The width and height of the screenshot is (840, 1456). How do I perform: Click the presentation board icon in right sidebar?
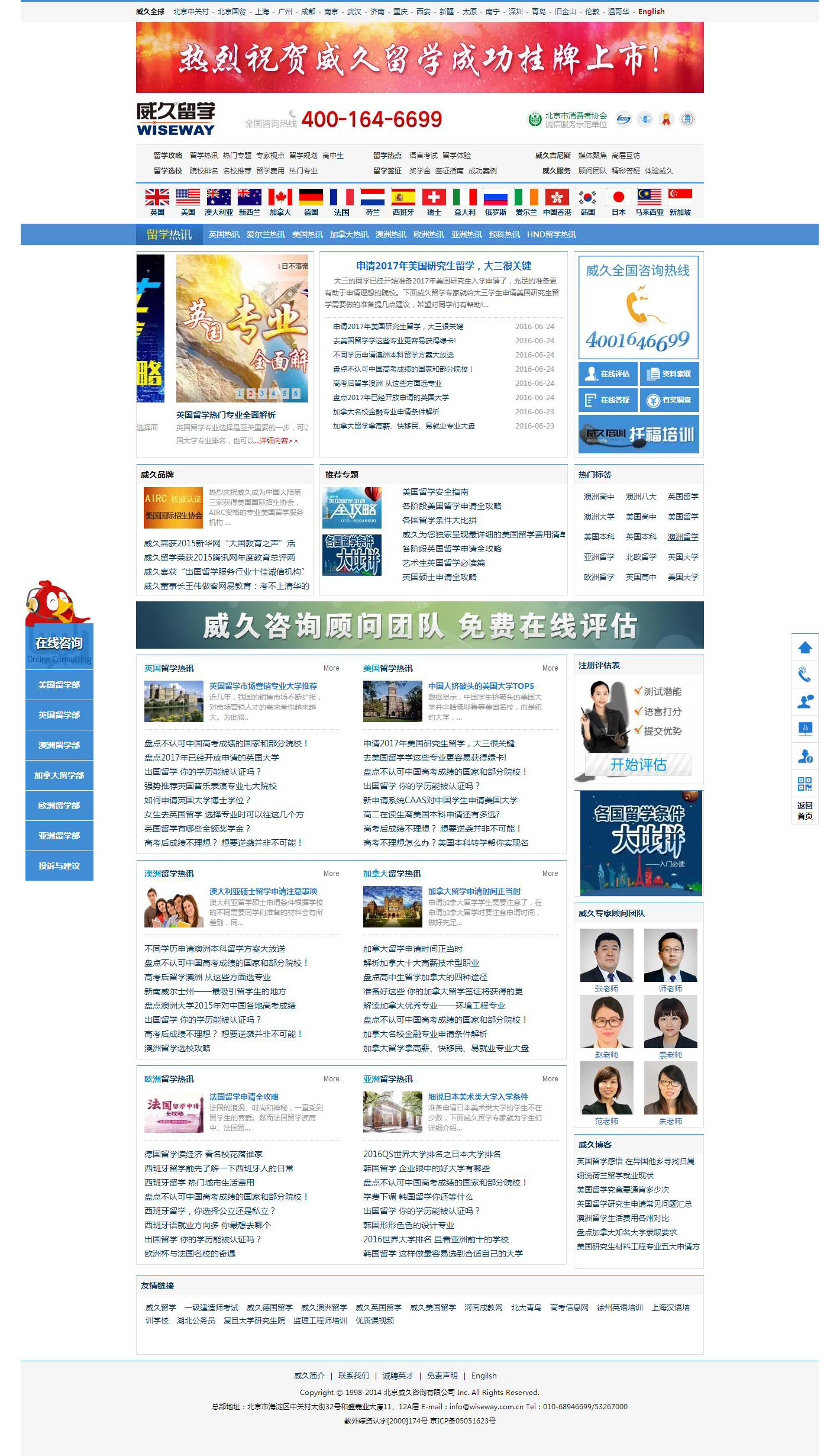tap(805, 729)
